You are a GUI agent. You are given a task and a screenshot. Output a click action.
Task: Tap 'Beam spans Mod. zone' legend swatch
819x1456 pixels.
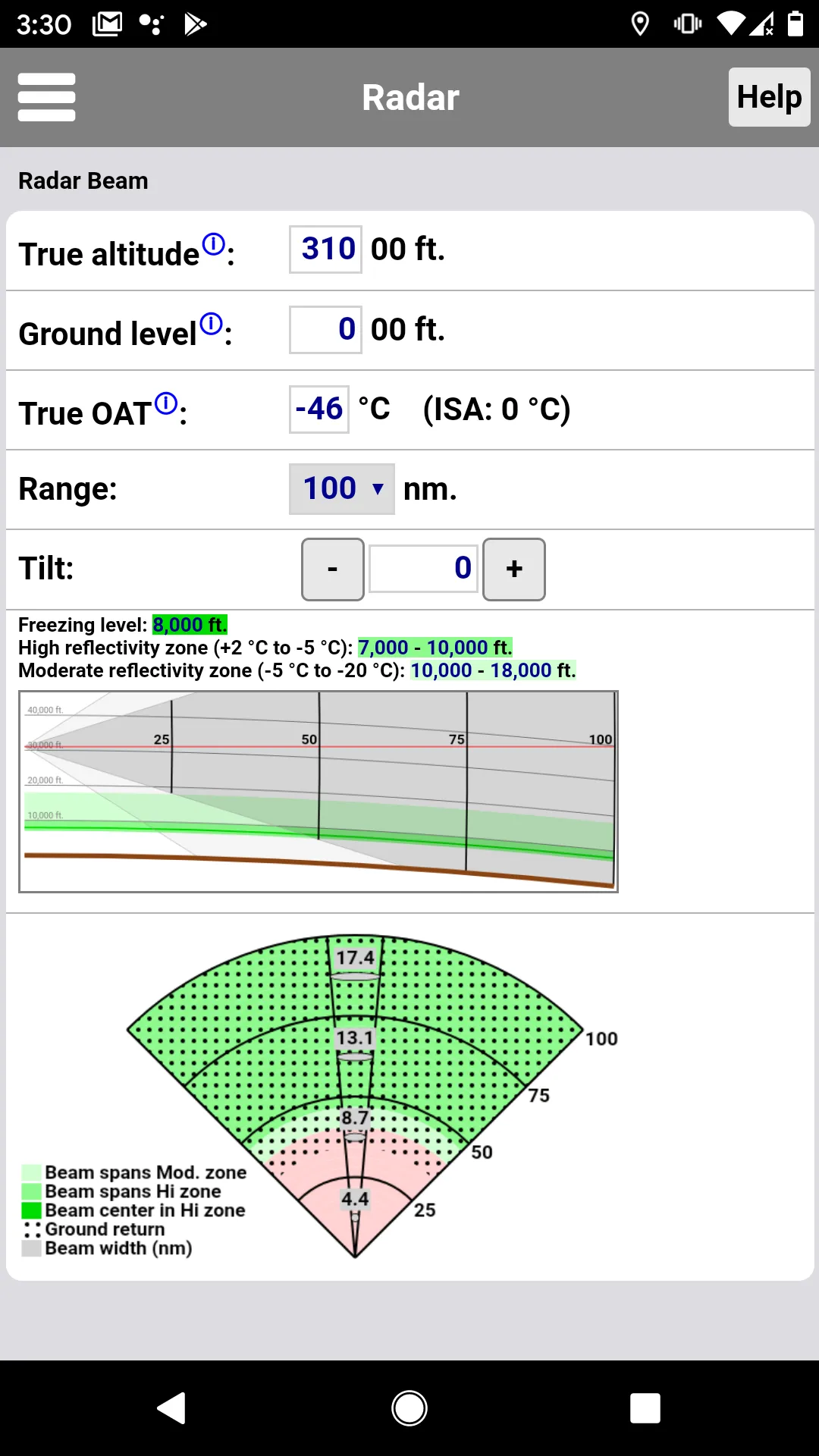coord(31,1173)
